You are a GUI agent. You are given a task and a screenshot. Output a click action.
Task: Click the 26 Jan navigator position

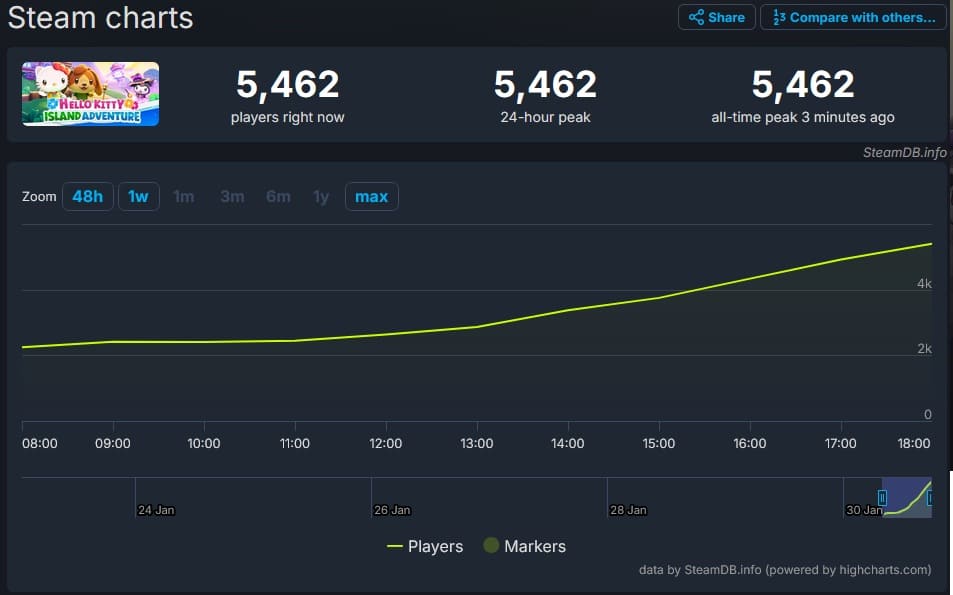coord(391,510)
